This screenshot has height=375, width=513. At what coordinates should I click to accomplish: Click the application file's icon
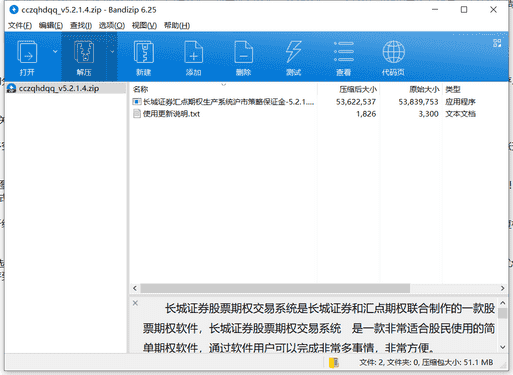click(137, 102)
